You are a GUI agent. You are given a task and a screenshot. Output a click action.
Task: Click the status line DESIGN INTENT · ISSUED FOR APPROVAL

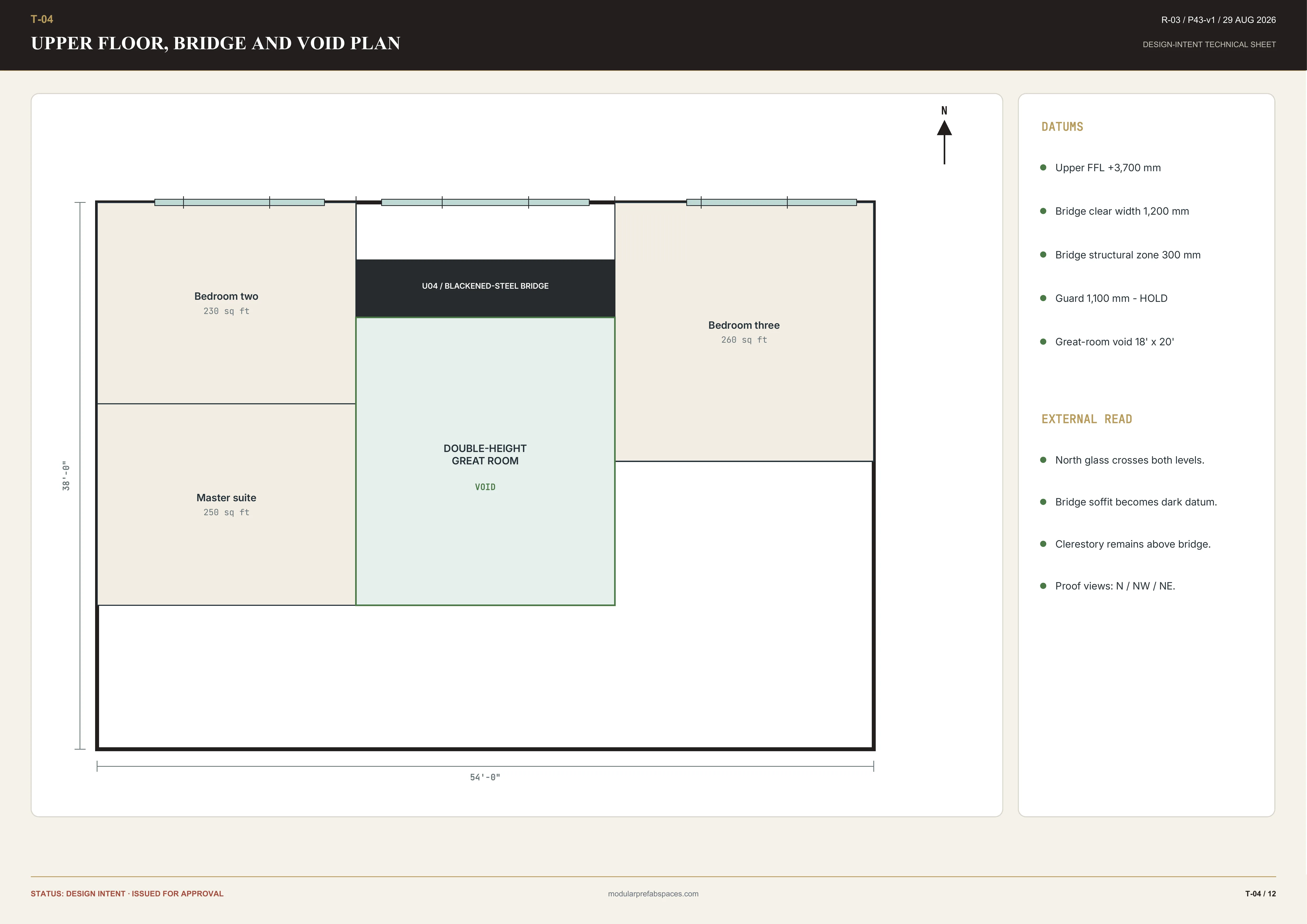click(x=127, y=894)
